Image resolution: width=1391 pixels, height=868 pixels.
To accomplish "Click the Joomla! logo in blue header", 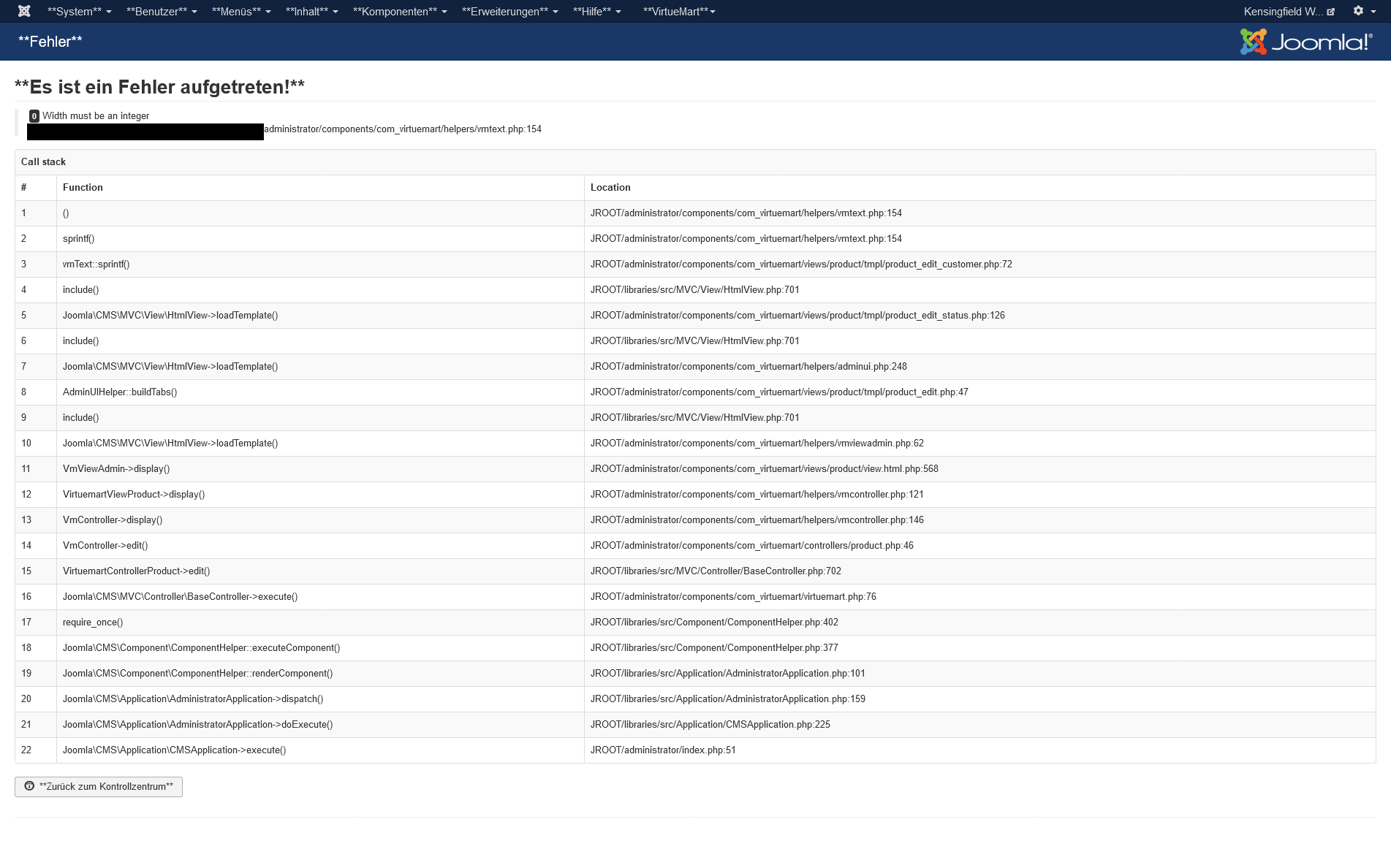I will pos(1305,42).
